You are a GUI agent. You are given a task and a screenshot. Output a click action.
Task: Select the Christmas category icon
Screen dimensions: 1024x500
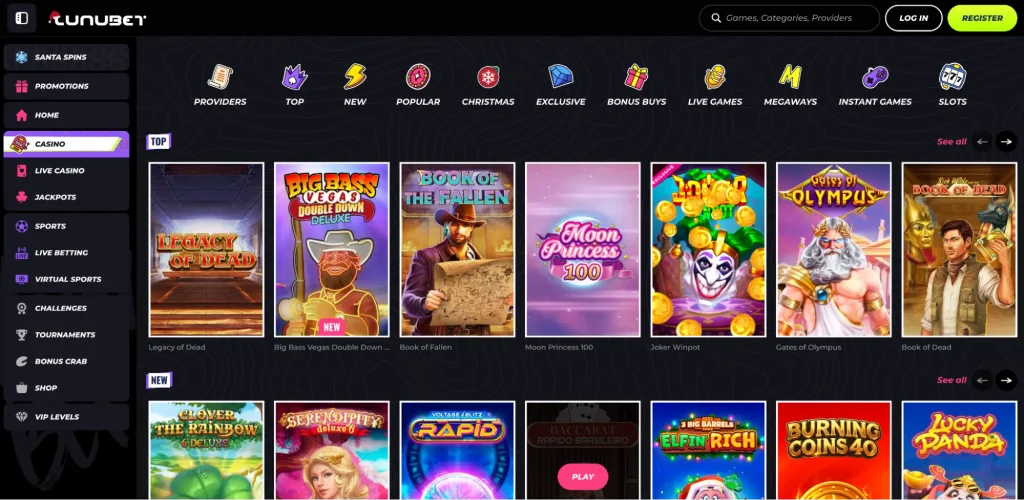488,77
